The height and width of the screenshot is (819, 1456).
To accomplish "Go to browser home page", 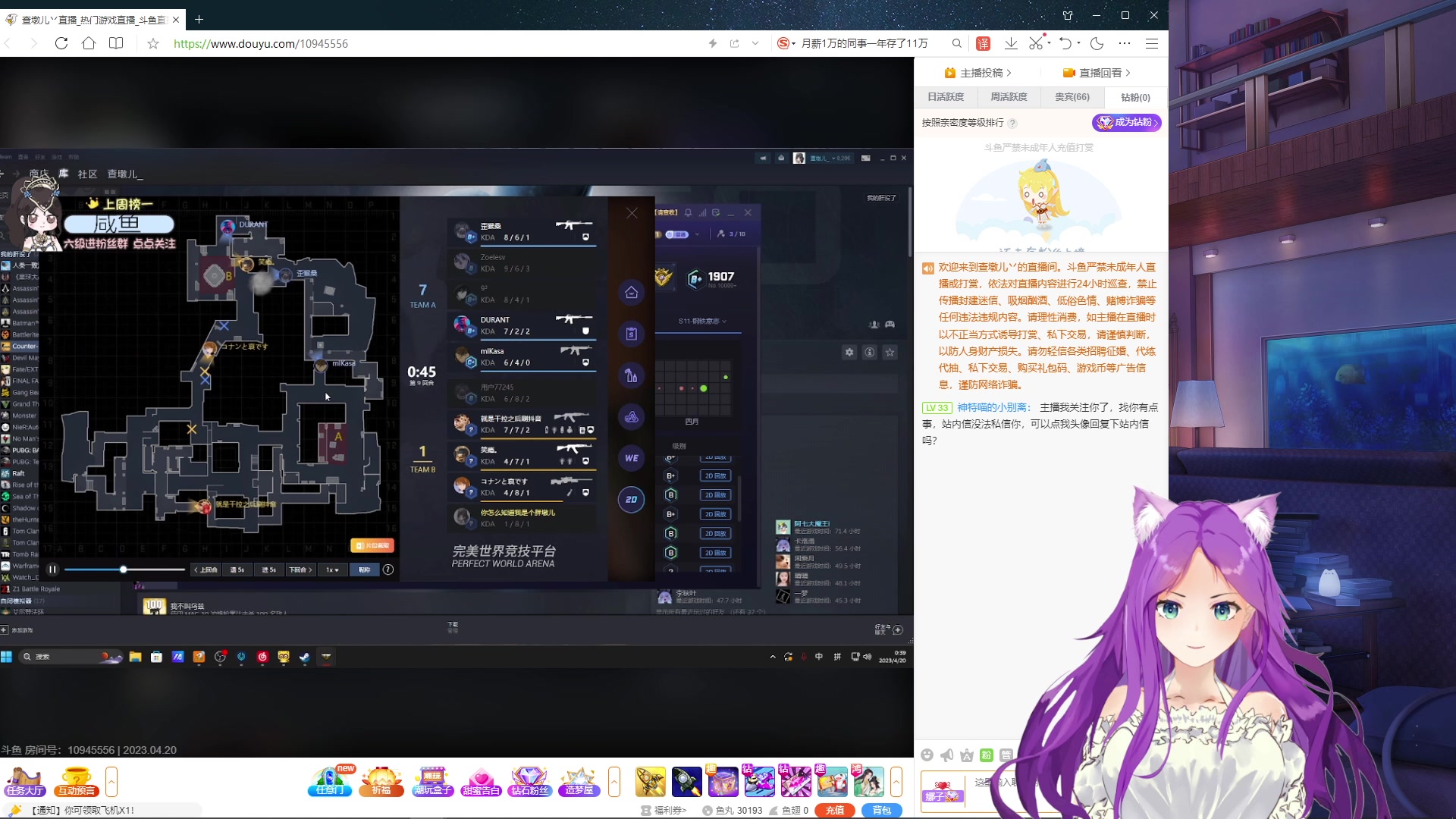I will coord(89,43).
